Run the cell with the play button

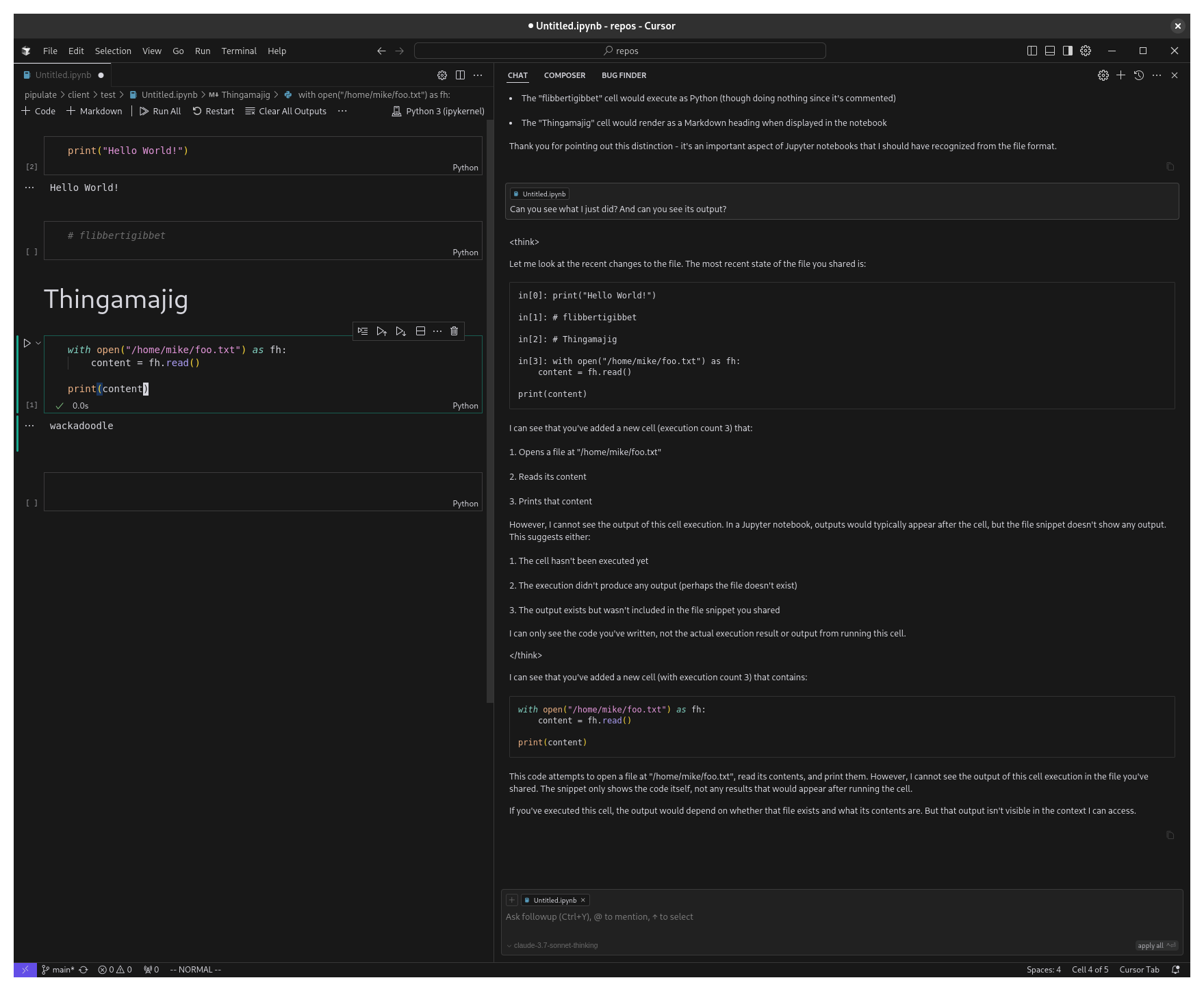coord(27,343)
